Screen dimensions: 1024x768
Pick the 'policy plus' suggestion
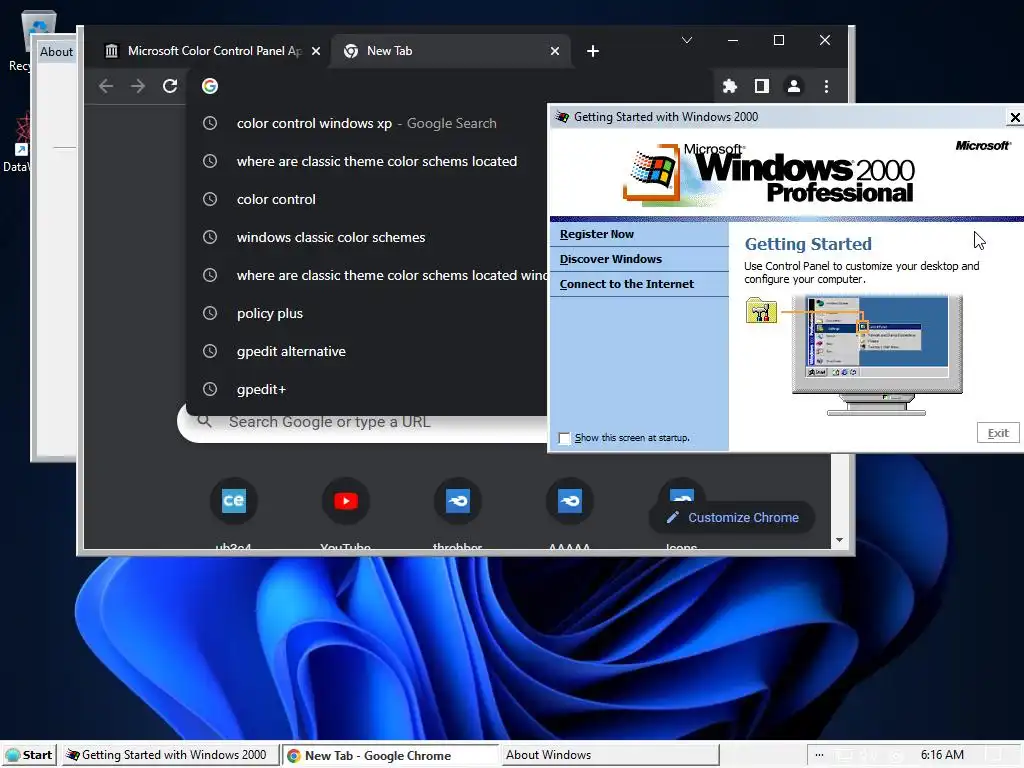(x=366, y=313)
